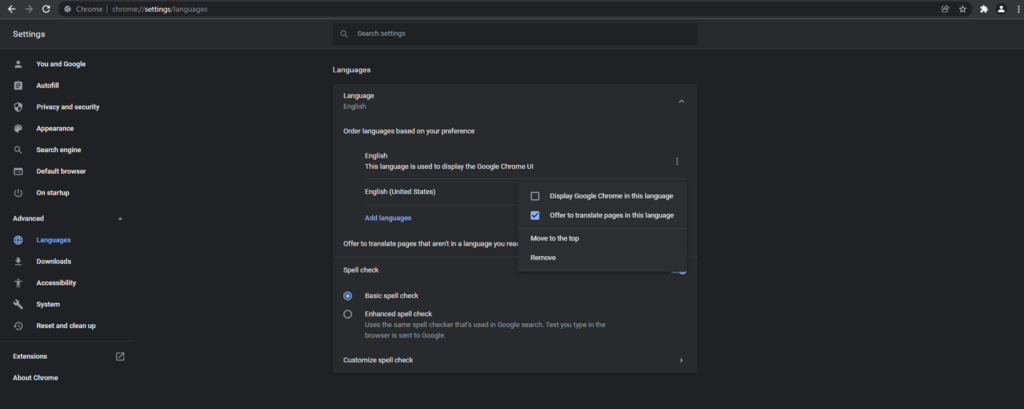Click the Customize spell check row
Viewport: 1024px width, 409px height.
tap(515, 360)
